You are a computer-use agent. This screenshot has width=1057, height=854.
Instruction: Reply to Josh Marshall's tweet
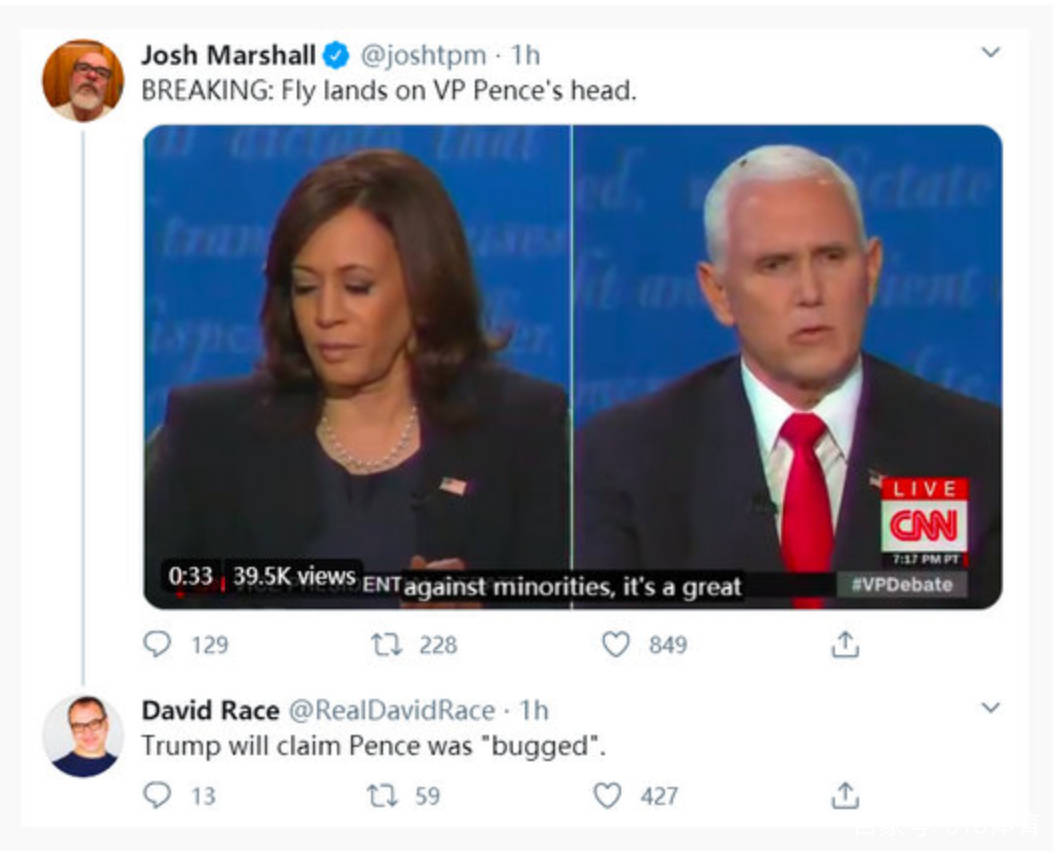coord(158,644)
